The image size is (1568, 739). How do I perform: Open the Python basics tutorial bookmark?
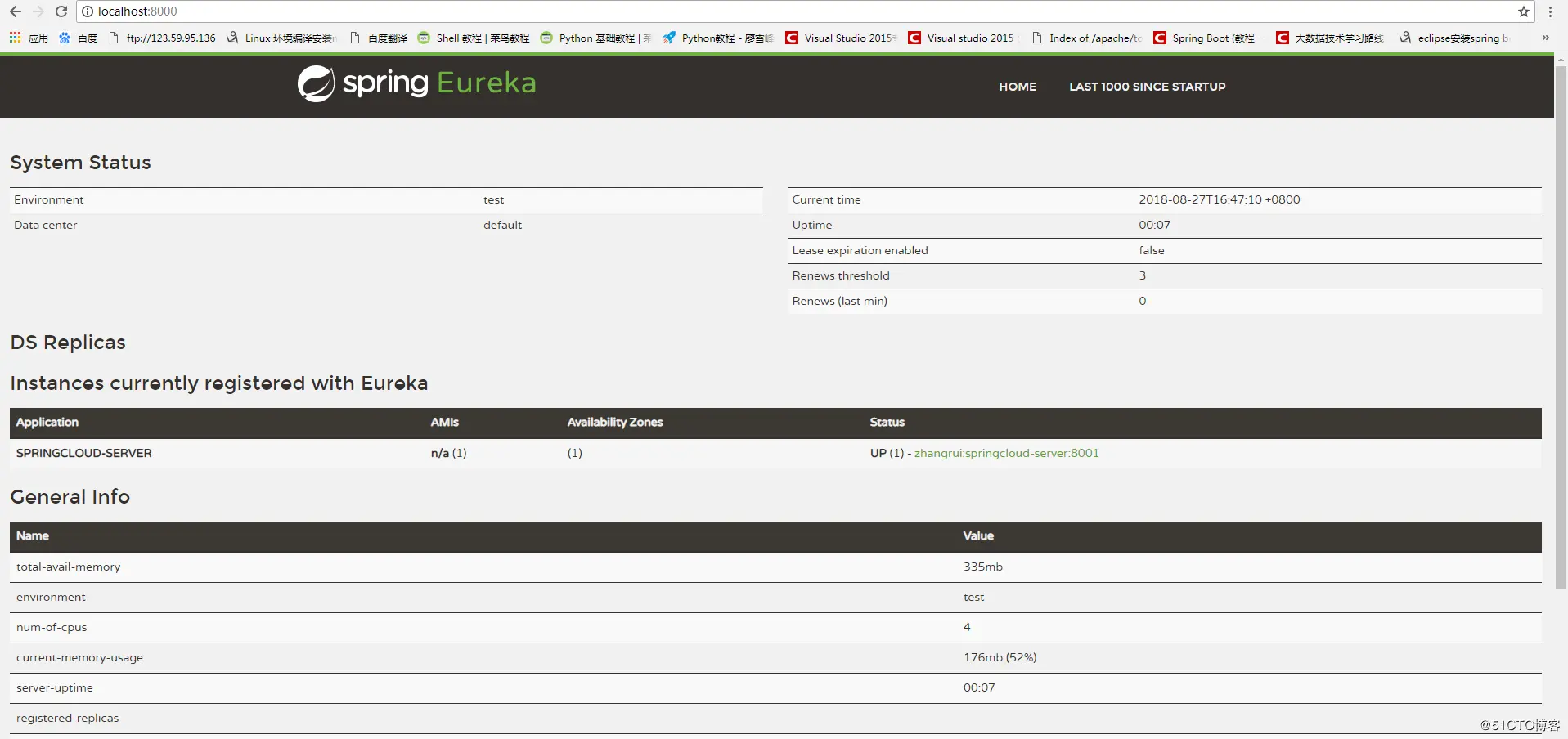595,38
